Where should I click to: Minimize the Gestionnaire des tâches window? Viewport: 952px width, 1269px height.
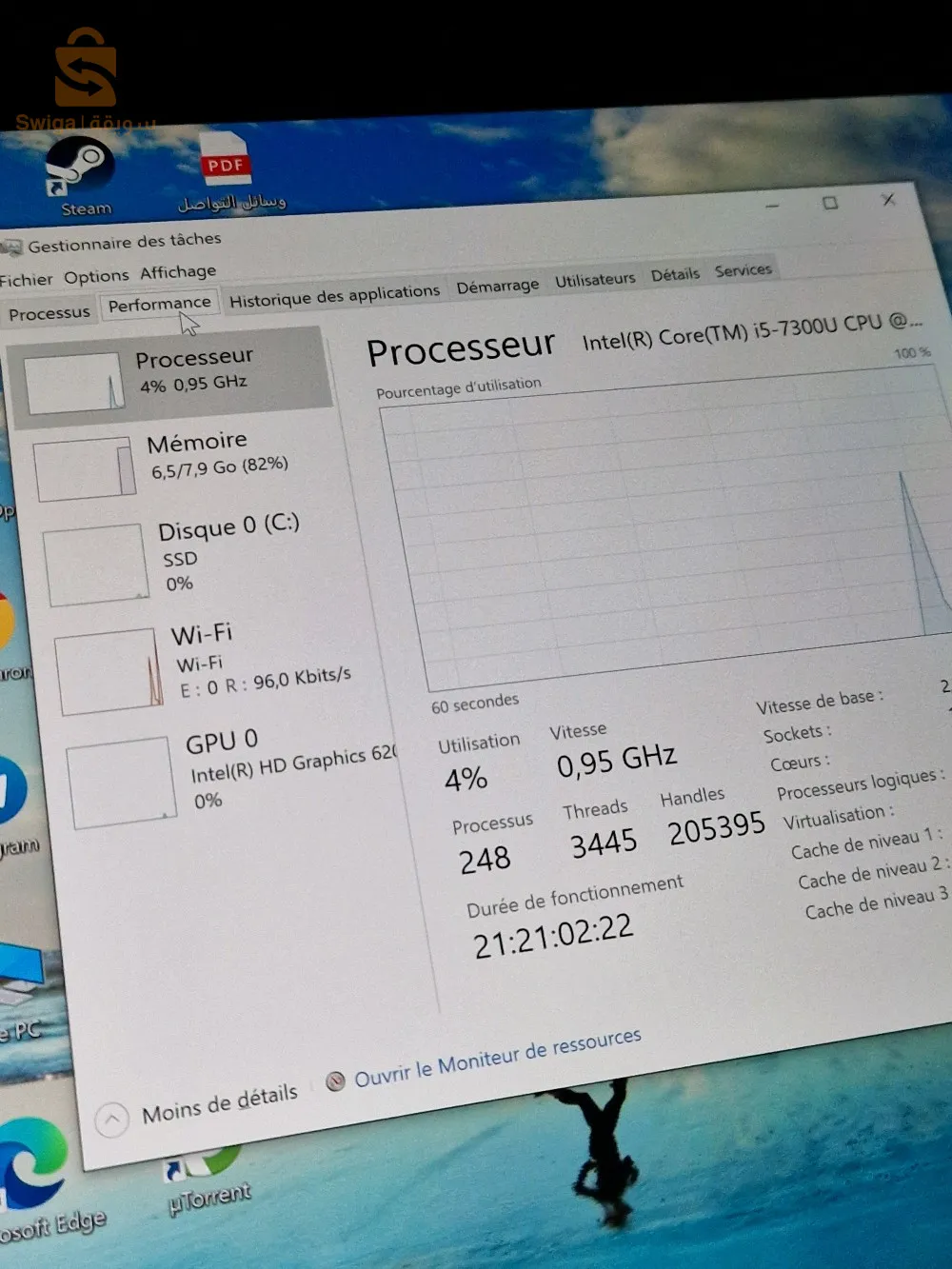tap(772, 206)
